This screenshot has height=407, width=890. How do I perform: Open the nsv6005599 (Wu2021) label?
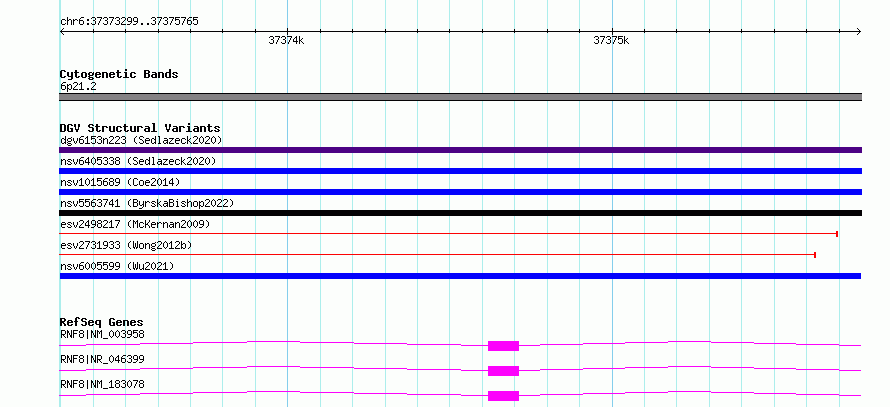pyautogui.click(x=117, y=266)
